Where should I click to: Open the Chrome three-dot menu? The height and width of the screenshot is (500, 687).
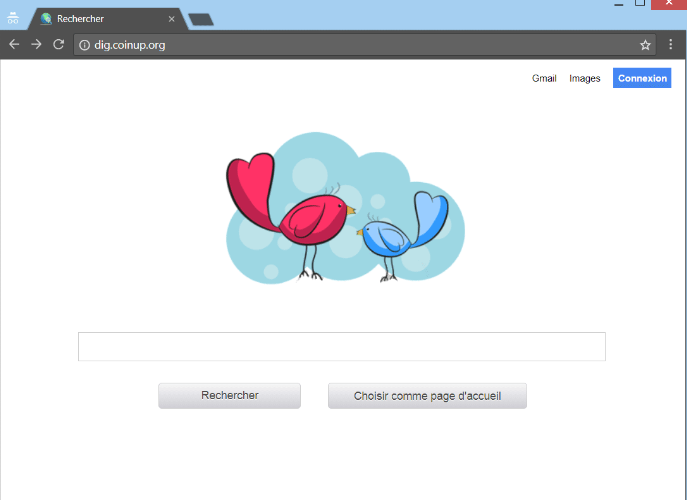(x=670, y=44)
